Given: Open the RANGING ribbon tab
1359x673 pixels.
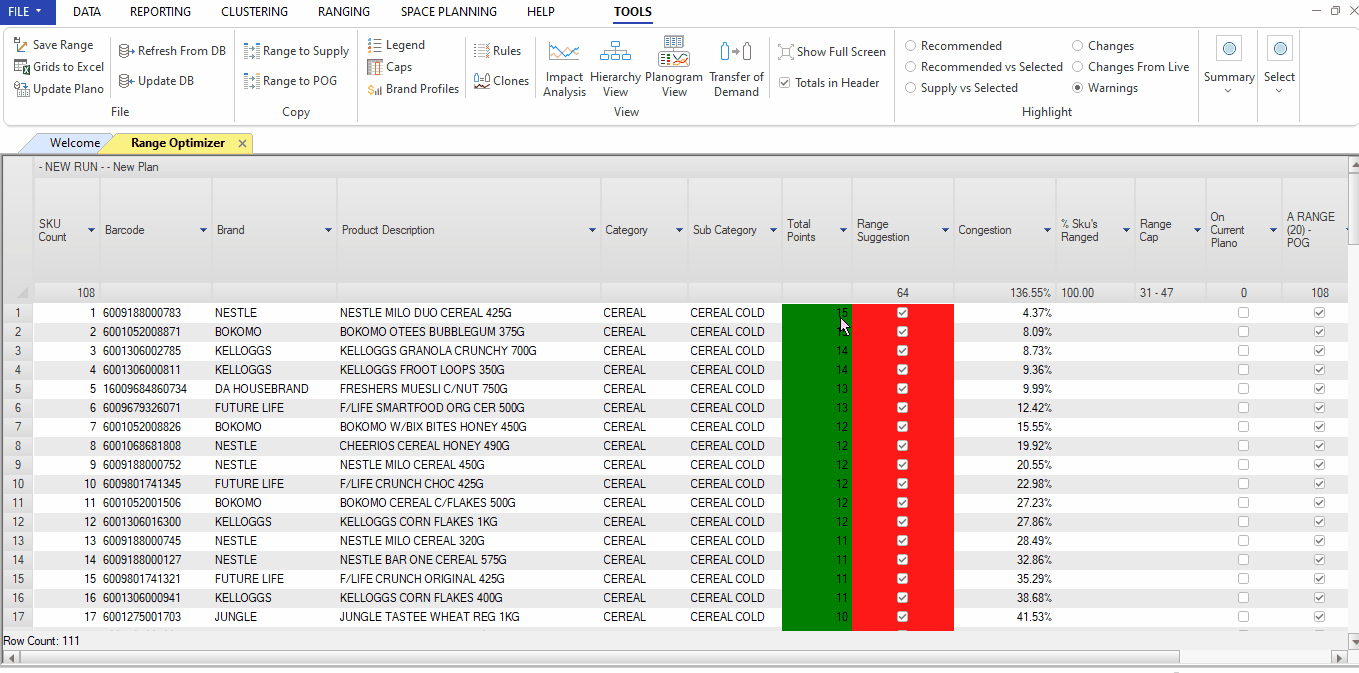Looking at the screenshot, I should pyautogui.click(x=344, y=12).
